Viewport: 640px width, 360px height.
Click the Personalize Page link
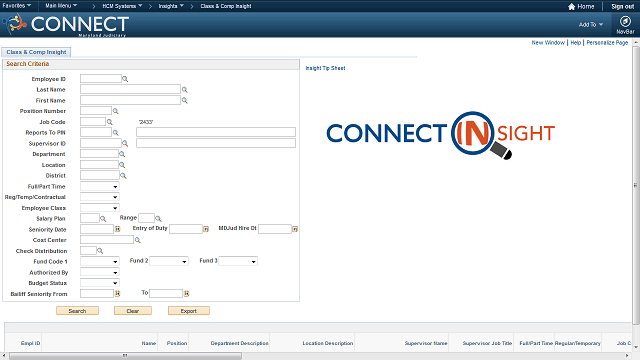[x=607, y=42]
